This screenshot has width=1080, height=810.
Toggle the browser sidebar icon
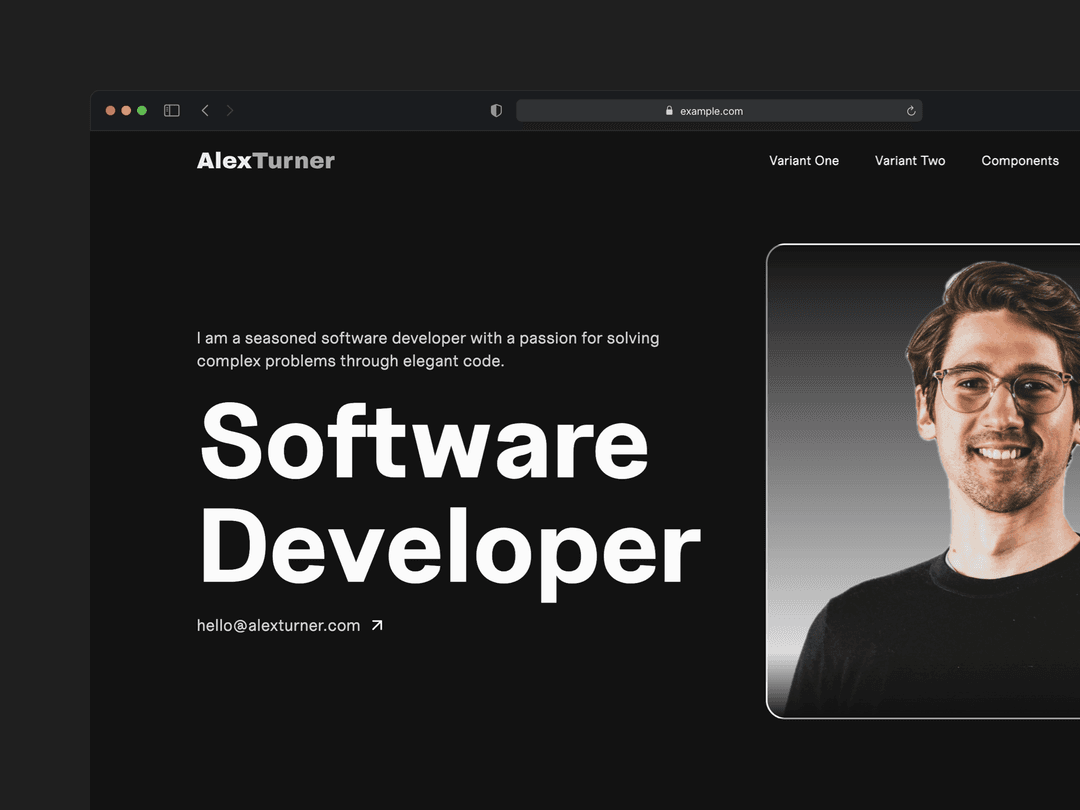click(x=171, y=110)
